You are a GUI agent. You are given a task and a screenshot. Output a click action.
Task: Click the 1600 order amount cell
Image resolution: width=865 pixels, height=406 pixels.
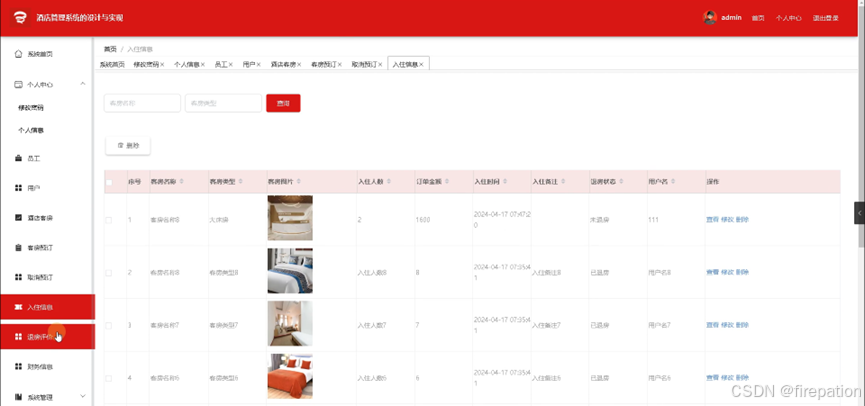[423, 220]
